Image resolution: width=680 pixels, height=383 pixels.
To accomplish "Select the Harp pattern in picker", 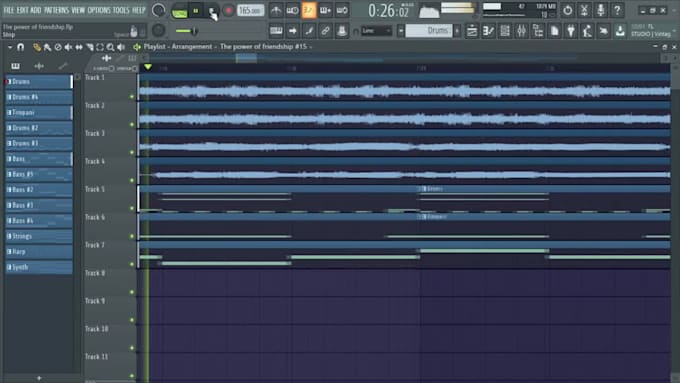I will point(39,252).
